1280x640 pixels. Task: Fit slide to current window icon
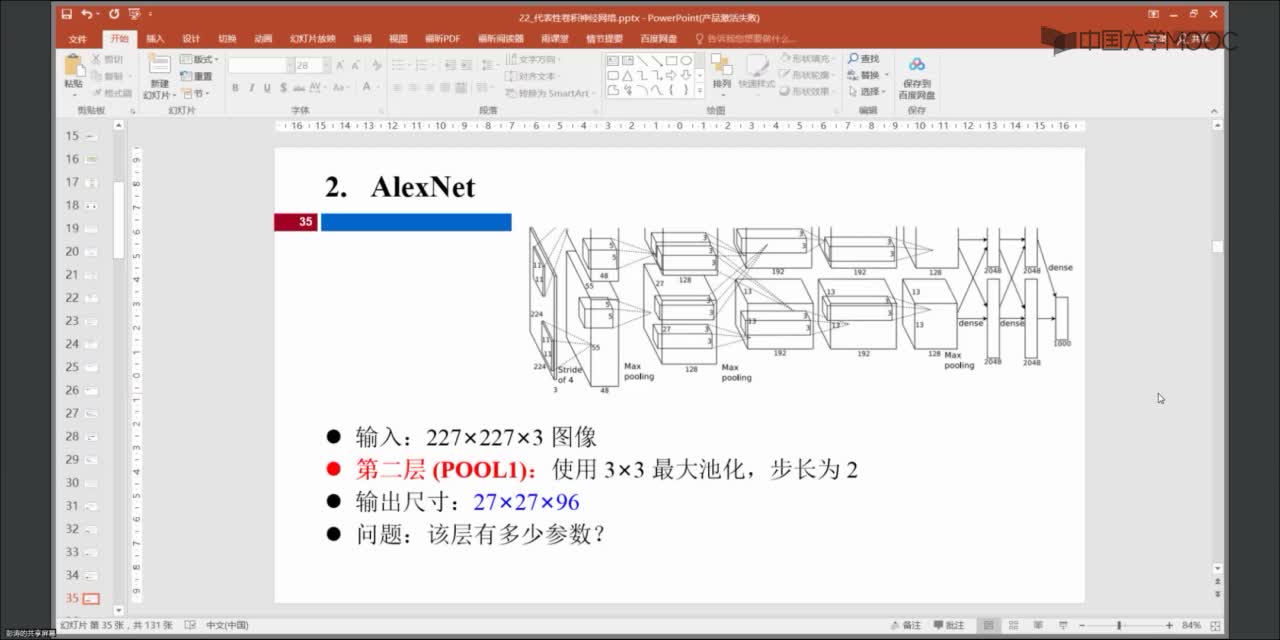(x=1214, y=625)
